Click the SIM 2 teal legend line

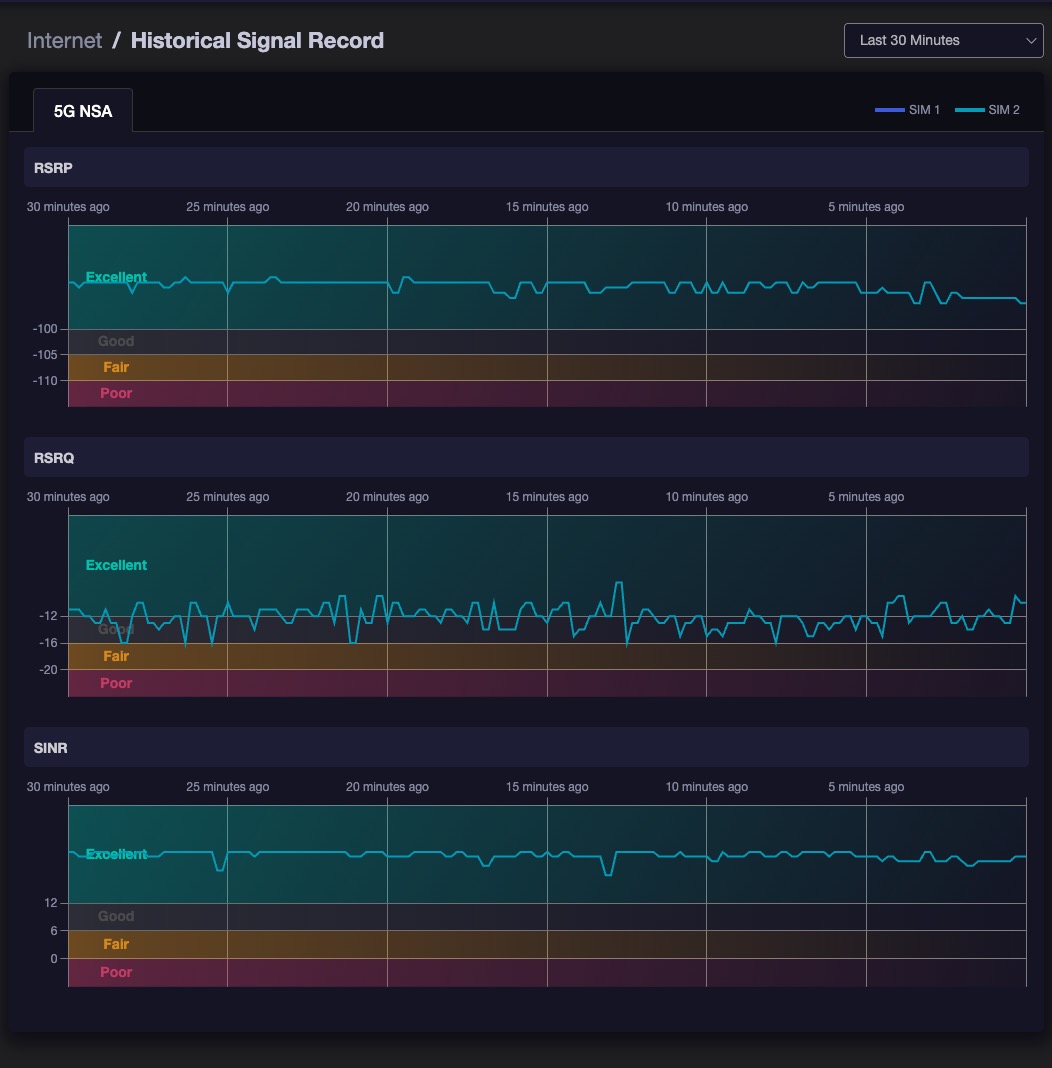969,110
